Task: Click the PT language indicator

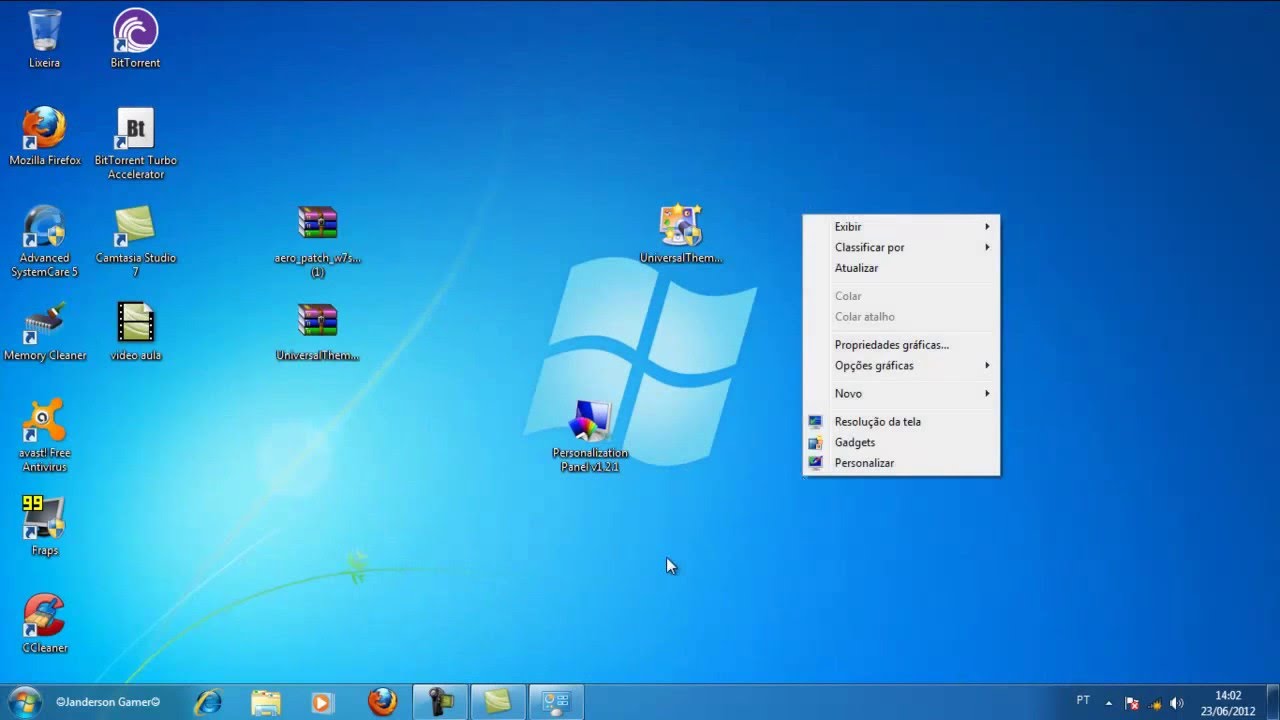Action: tap(1083, 701)
